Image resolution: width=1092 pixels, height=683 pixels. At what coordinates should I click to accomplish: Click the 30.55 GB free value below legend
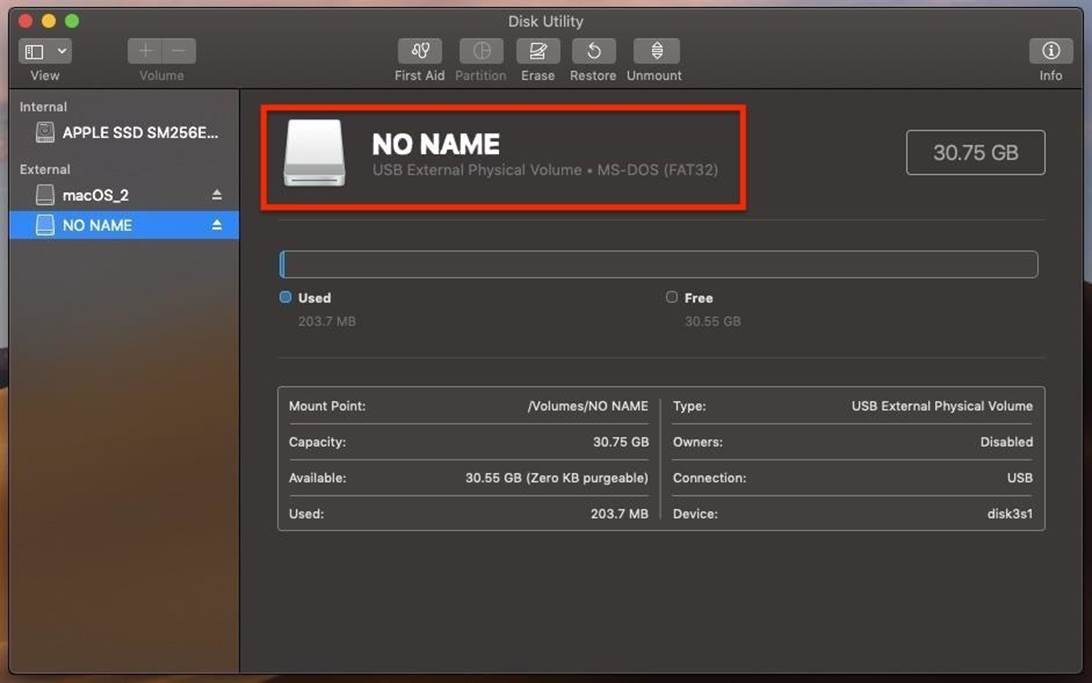coord(712,322)
